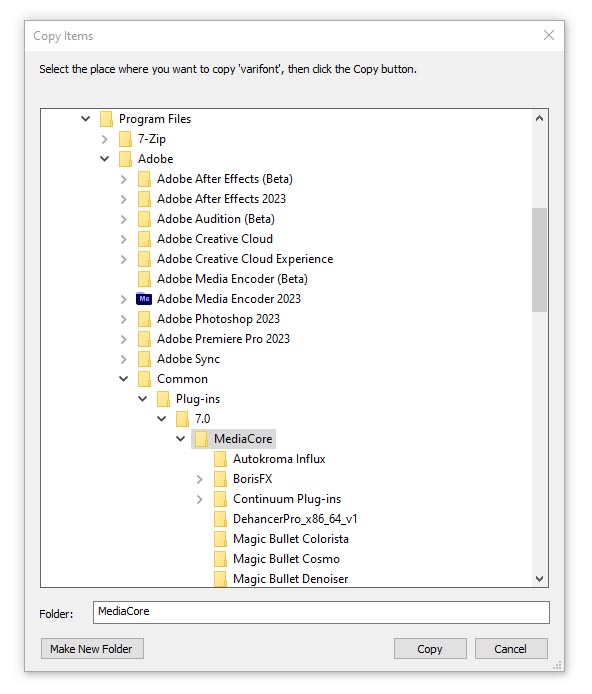Viewport: 592px width, 694px height.
Task: Expand Adobe After Effects (Beta) node
Action: coord(123,179)
